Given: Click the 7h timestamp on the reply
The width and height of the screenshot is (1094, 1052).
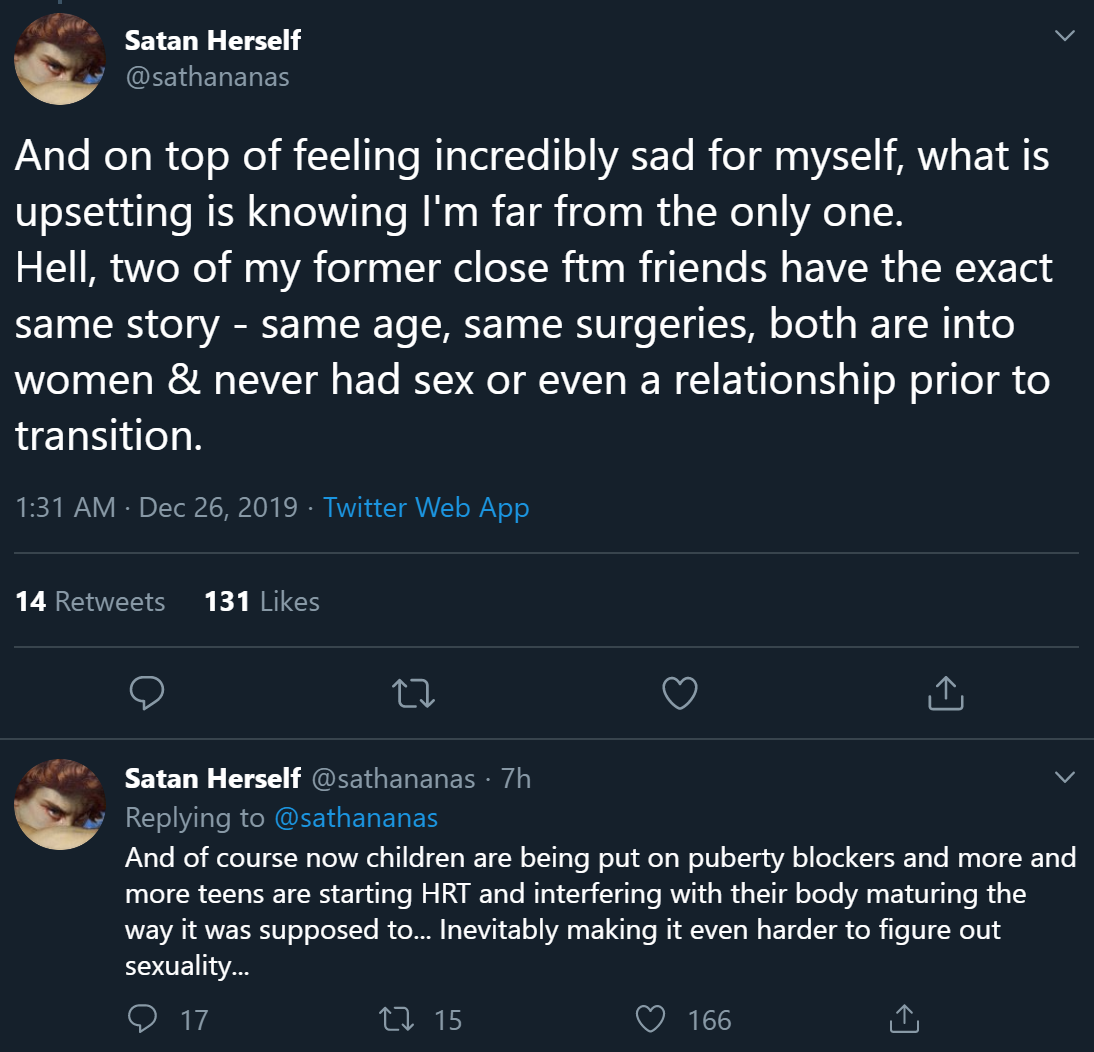Looking at the screenshot, I should point(516,778).
